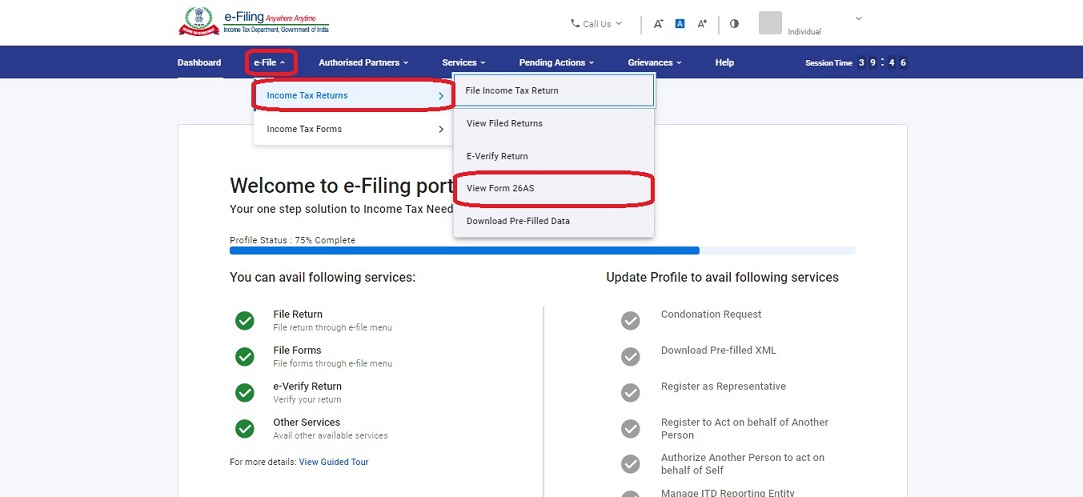The height and width of the screenshot is (497, 1083).
Task: Open Income Tax Forms submenu
Action: point(354,129)
